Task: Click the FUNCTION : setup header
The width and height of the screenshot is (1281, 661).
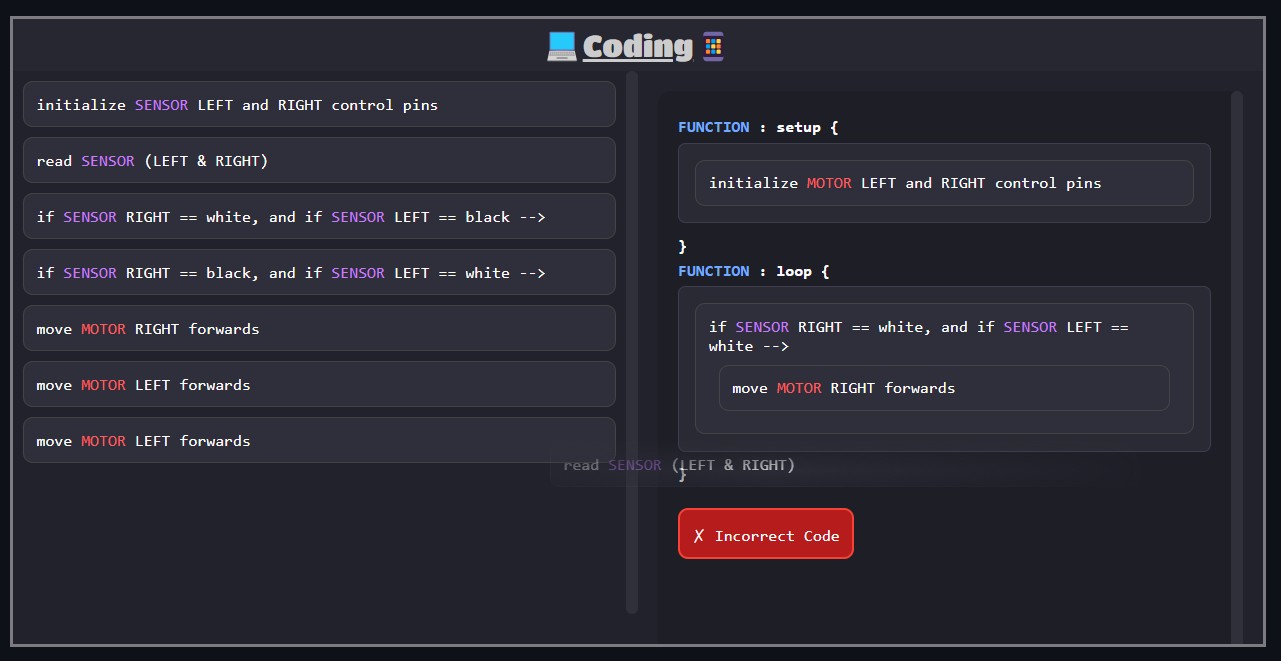Action: point(757,127)
